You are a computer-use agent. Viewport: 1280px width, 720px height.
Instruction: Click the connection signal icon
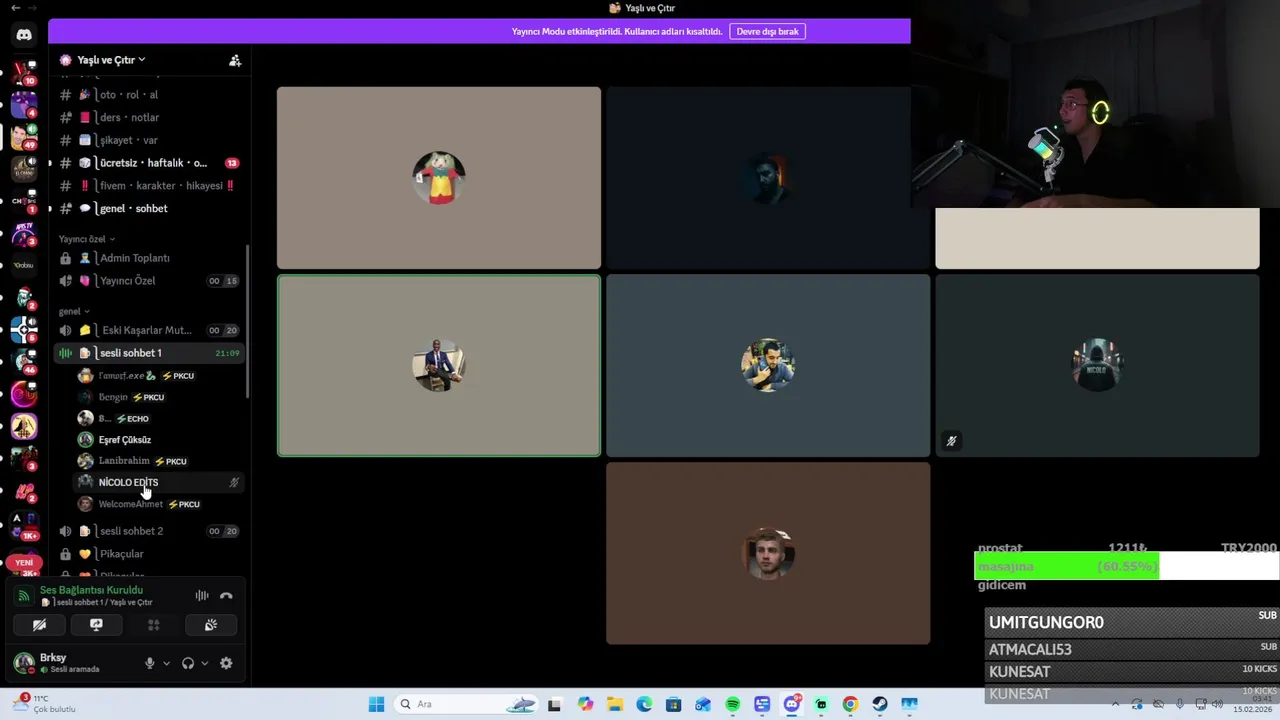click(x=23, y=596)
